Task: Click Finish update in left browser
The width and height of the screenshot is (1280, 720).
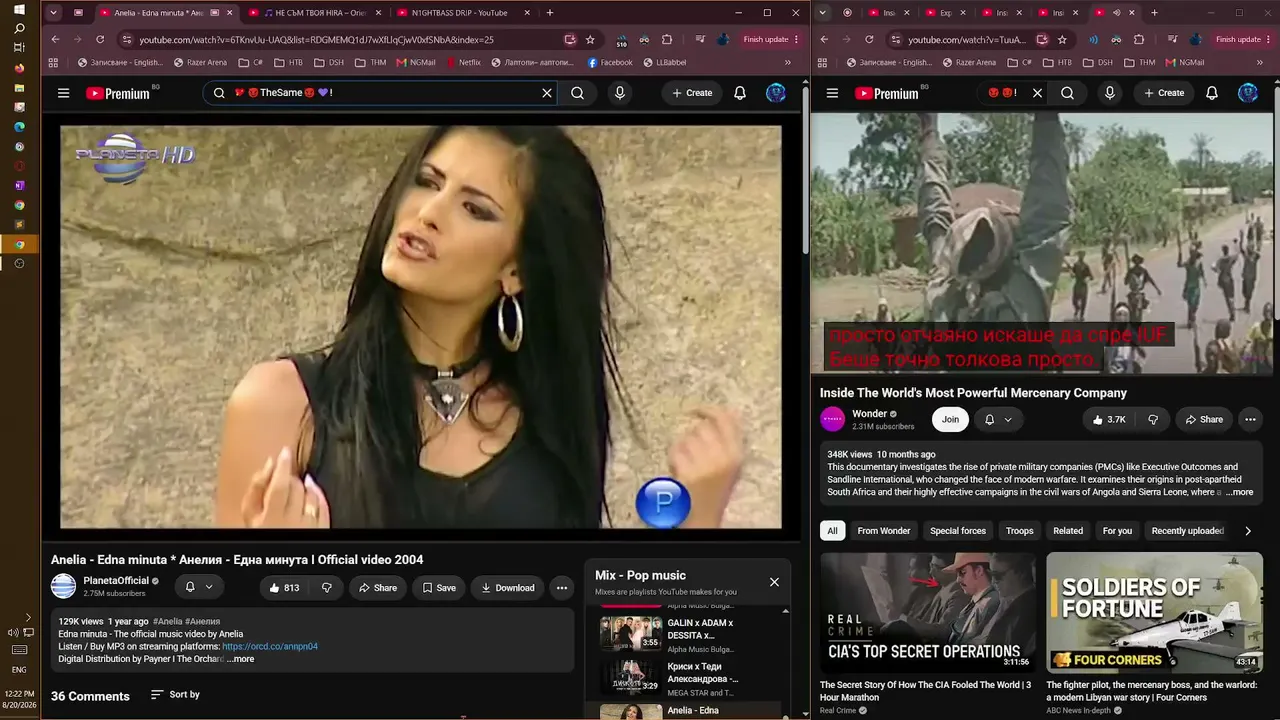Action: click(x=772, y=40)
